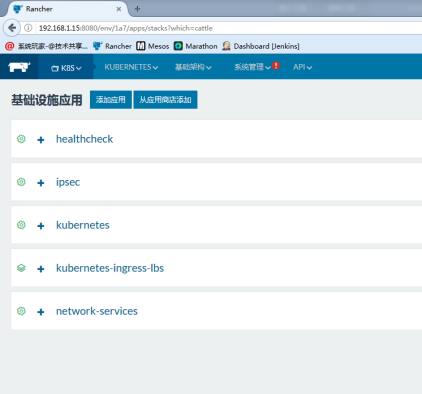Click the kubernetes-ingress-lbs layered status icon
The height and width of the screenshot is (394, 422).
(21, 268)
